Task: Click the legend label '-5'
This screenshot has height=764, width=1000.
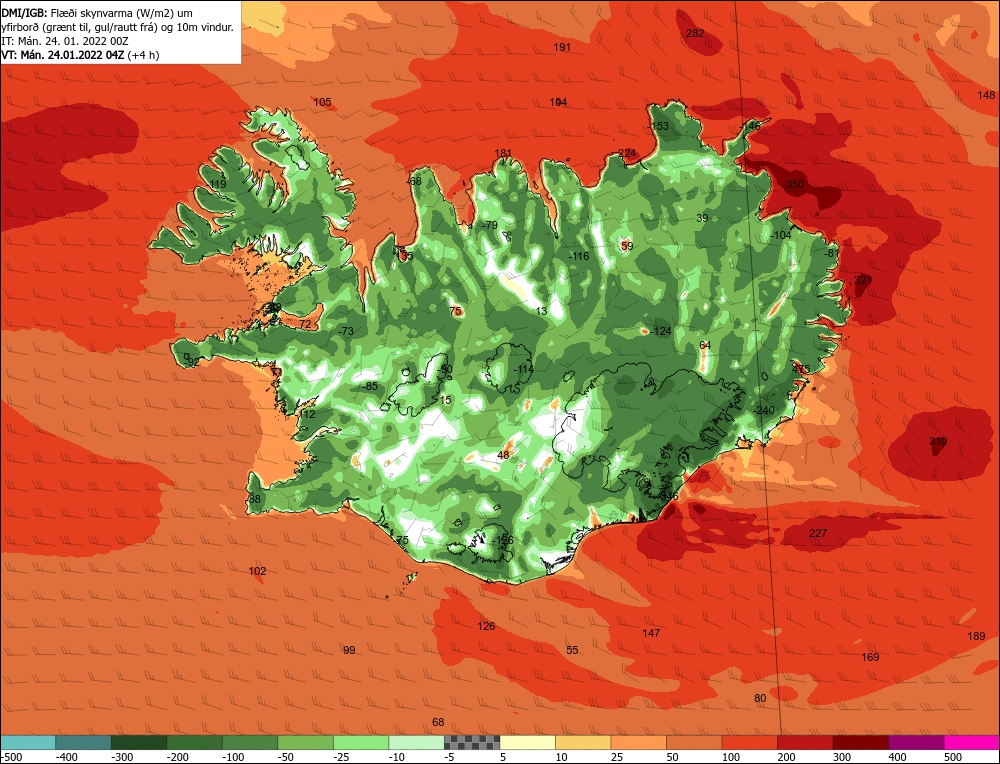Action: (x=450, y=757)
